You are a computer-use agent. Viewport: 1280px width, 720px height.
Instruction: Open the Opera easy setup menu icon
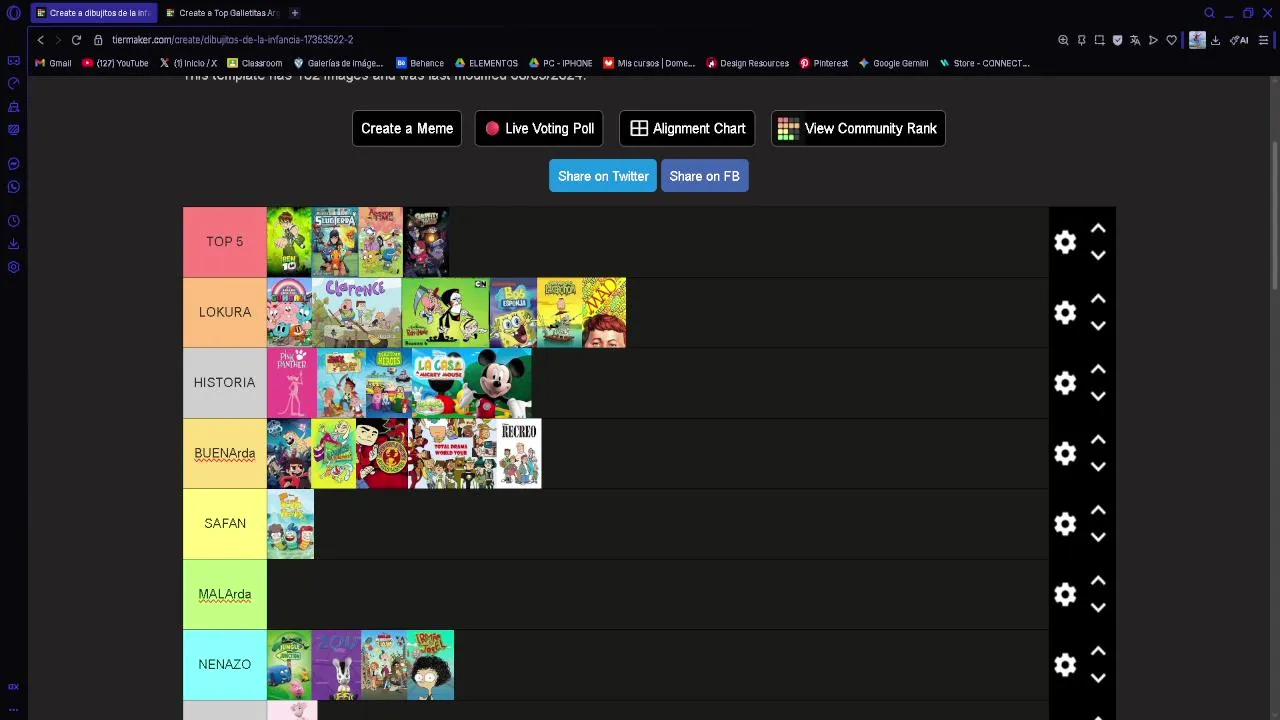point(1263,40)
